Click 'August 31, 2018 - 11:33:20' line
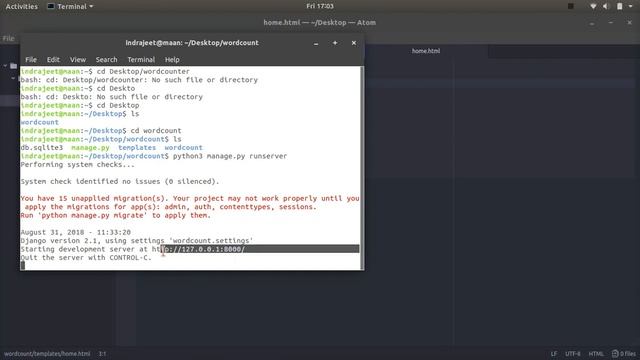 pyautogui.click(x=76, y=232)
